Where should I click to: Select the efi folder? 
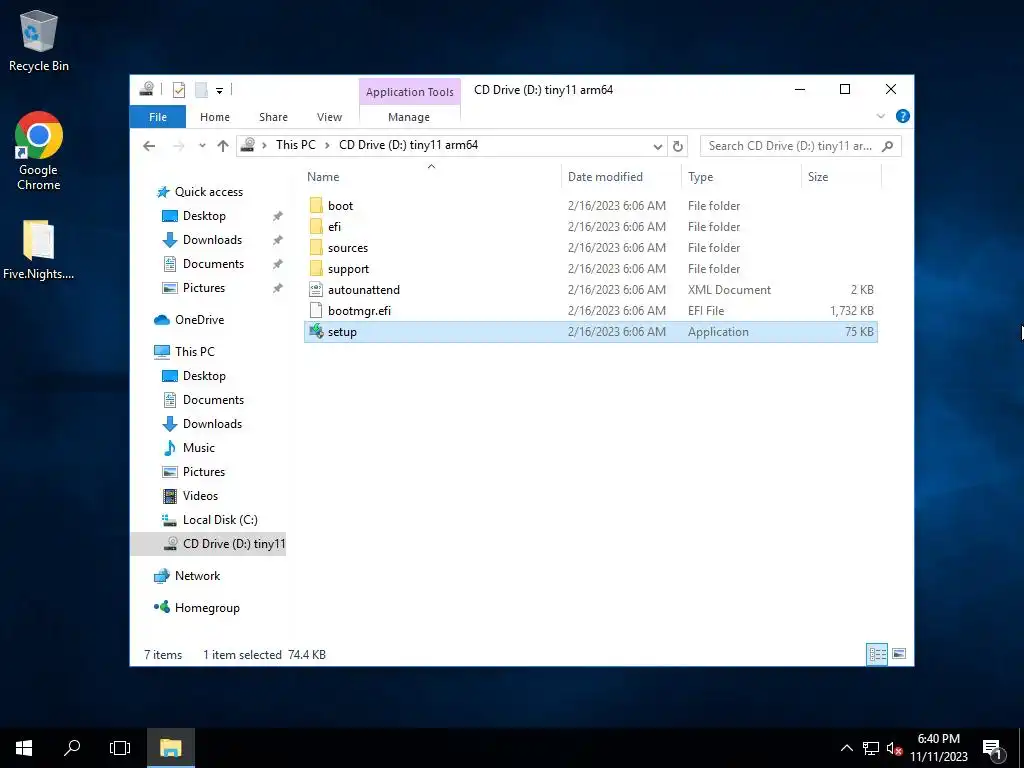(x=590, y=227)
